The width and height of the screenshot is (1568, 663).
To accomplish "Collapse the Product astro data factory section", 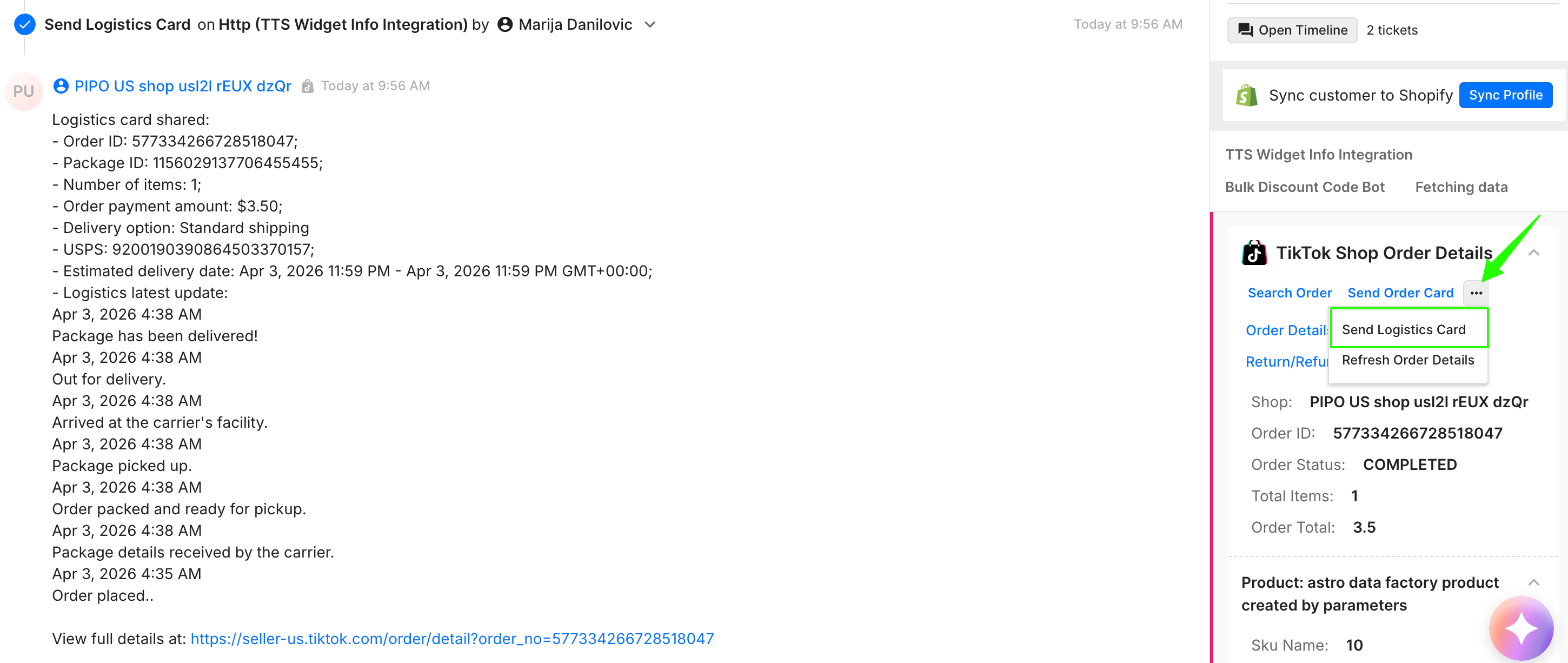I will 1533,582.
